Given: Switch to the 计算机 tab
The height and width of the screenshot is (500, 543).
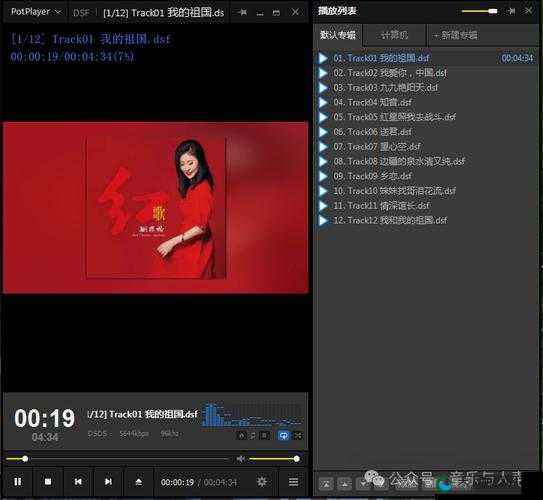Looking at the screenshot, I should tap(394, 35).
